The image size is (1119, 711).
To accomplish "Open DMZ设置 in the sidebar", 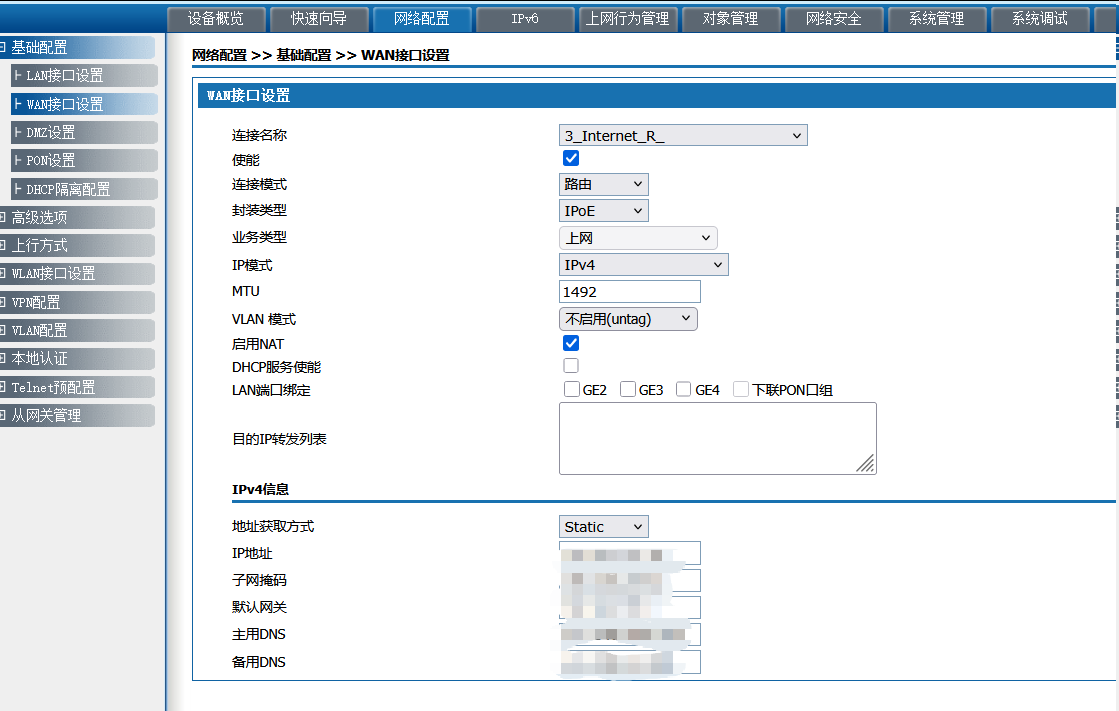I will (84, 132).
